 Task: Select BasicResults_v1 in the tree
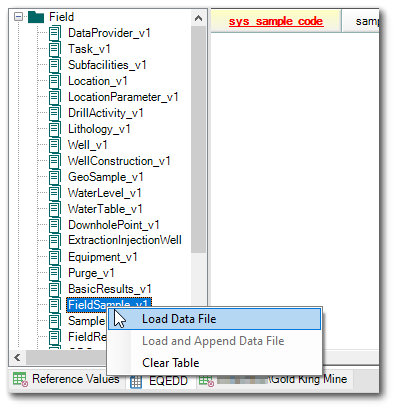[x=110, y=289]
